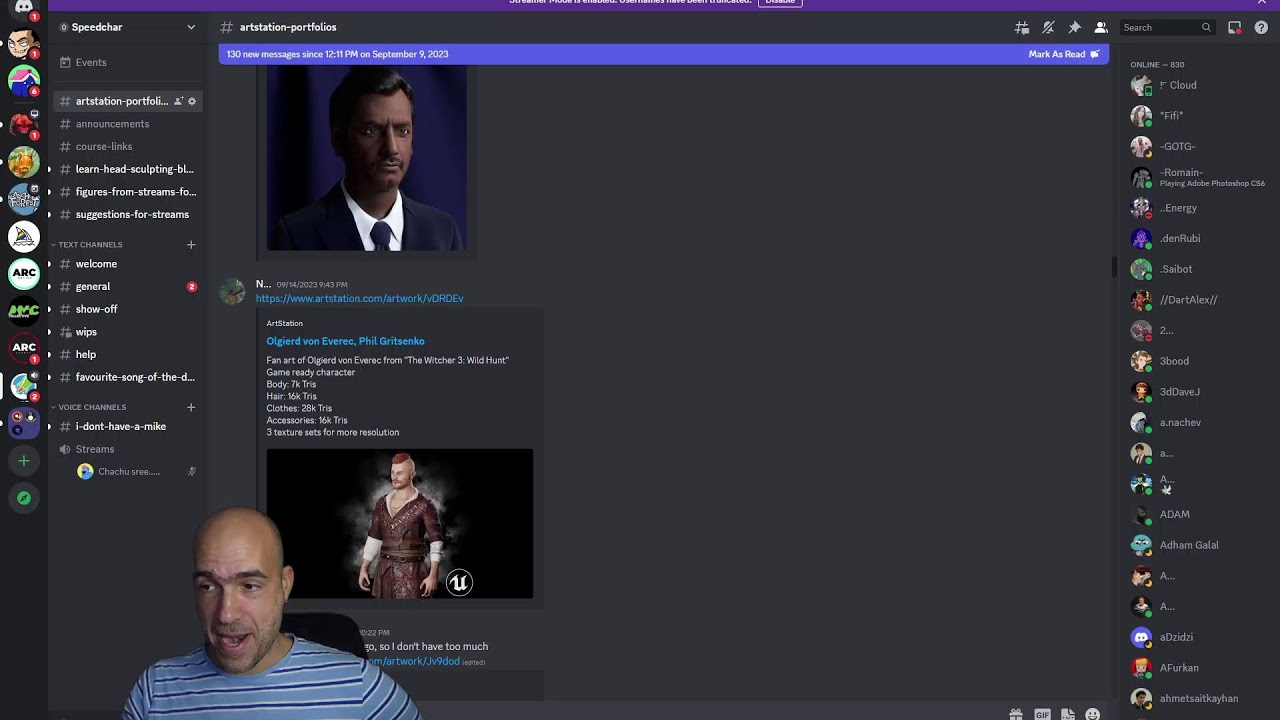Screen dimensions: 1280x720
Task: Open the course-links channel
Action: pos(128,146)
